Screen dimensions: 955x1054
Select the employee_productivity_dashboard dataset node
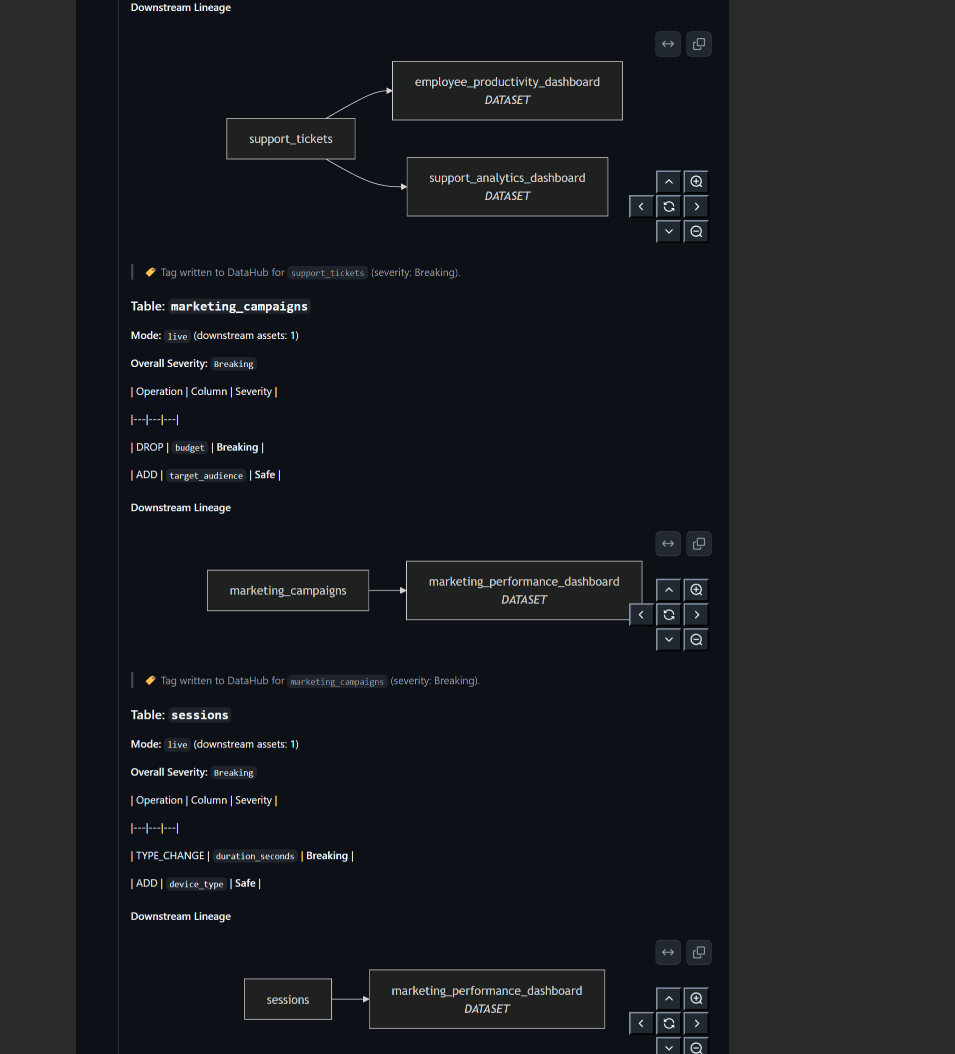(x=507, y=91)
